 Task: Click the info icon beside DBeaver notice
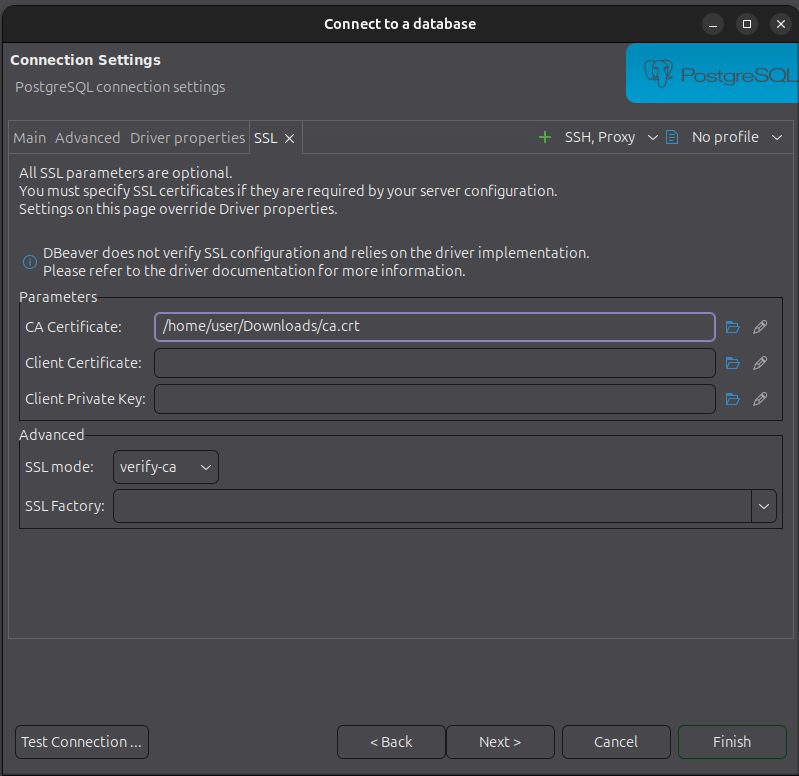click(30, 262)
